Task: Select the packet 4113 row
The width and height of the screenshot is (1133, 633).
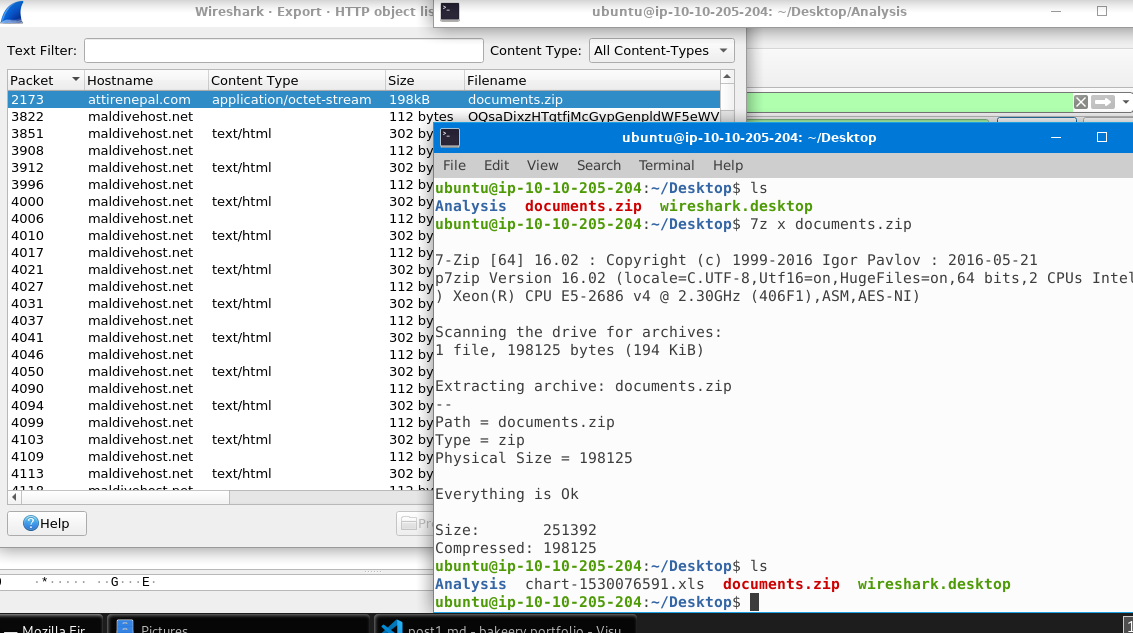Action: 220,473
